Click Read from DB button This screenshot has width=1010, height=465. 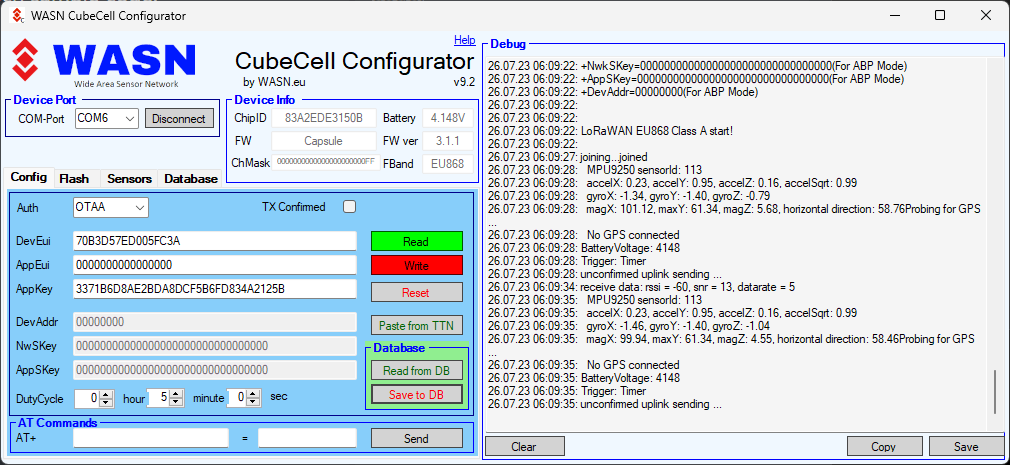(x=416, y=370)
